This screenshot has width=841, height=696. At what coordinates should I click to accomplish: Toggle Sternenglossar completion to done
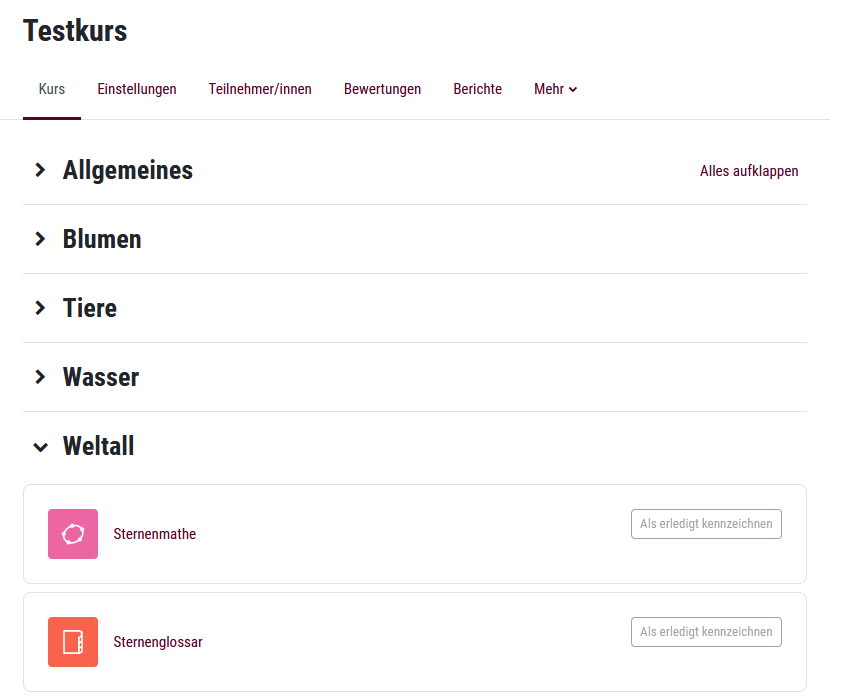pos(706,632)
